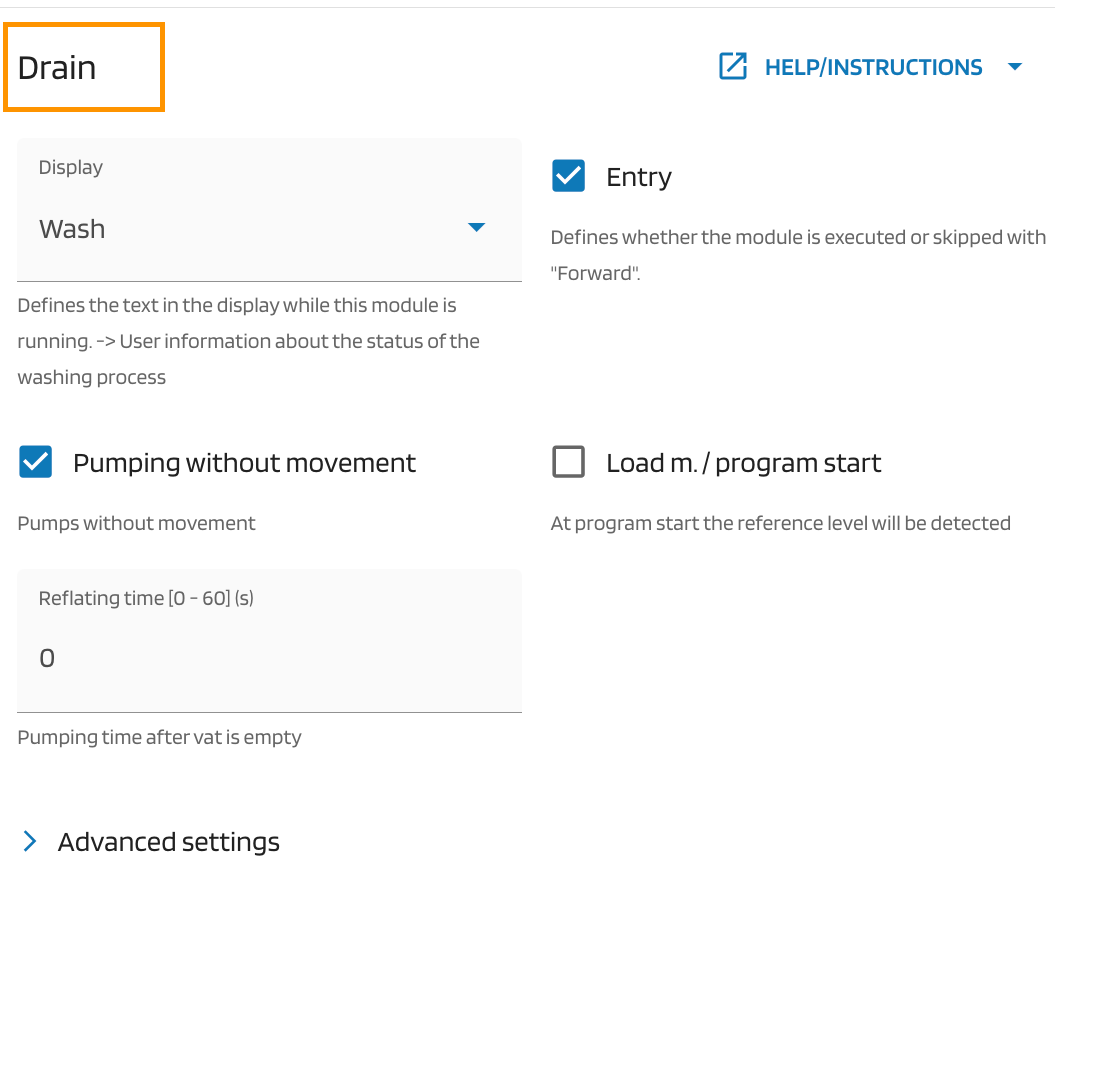Expand the Advanced settings chevron

coord(30,842)
